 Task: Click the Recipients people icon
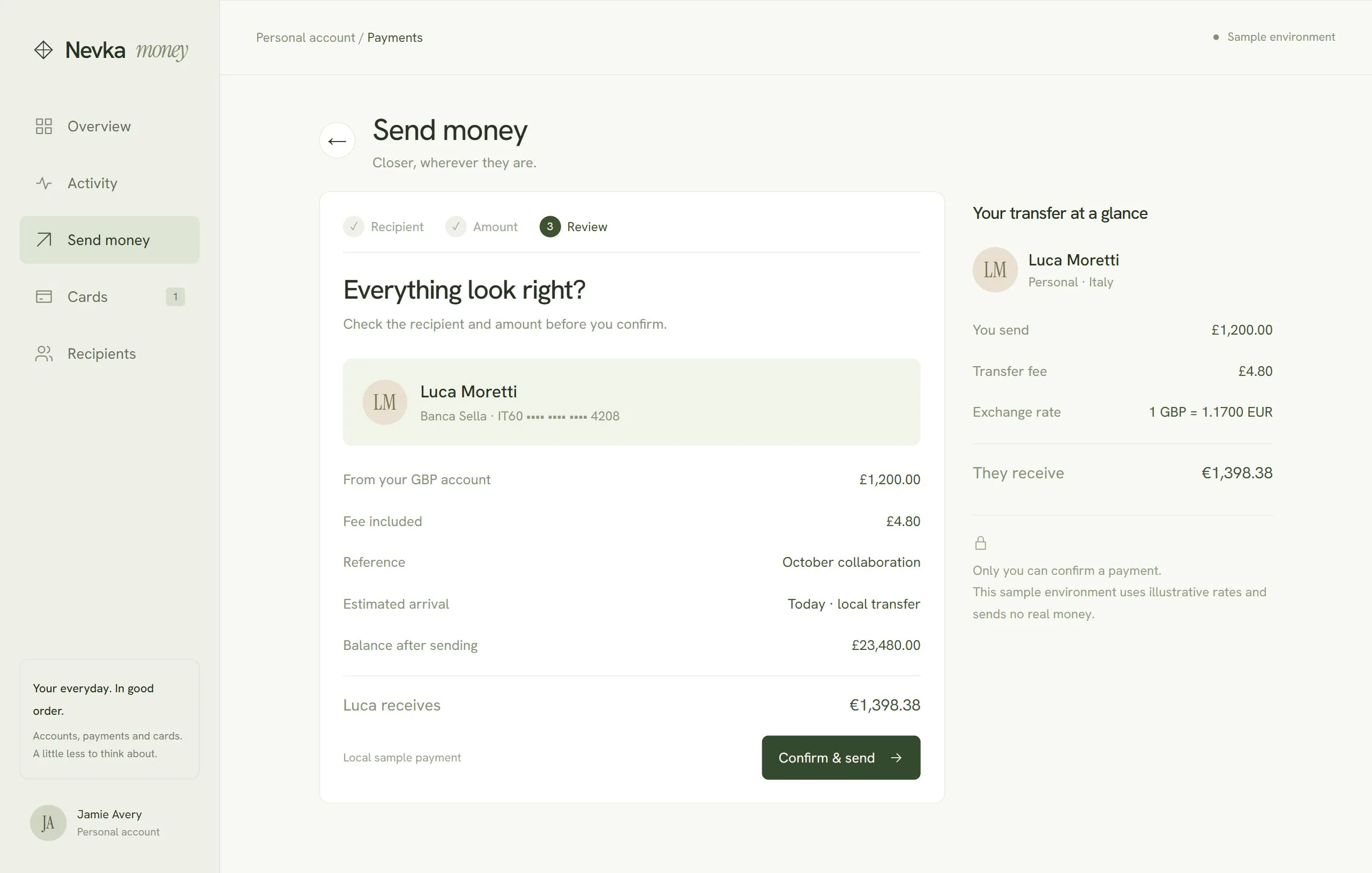point(44,353)
